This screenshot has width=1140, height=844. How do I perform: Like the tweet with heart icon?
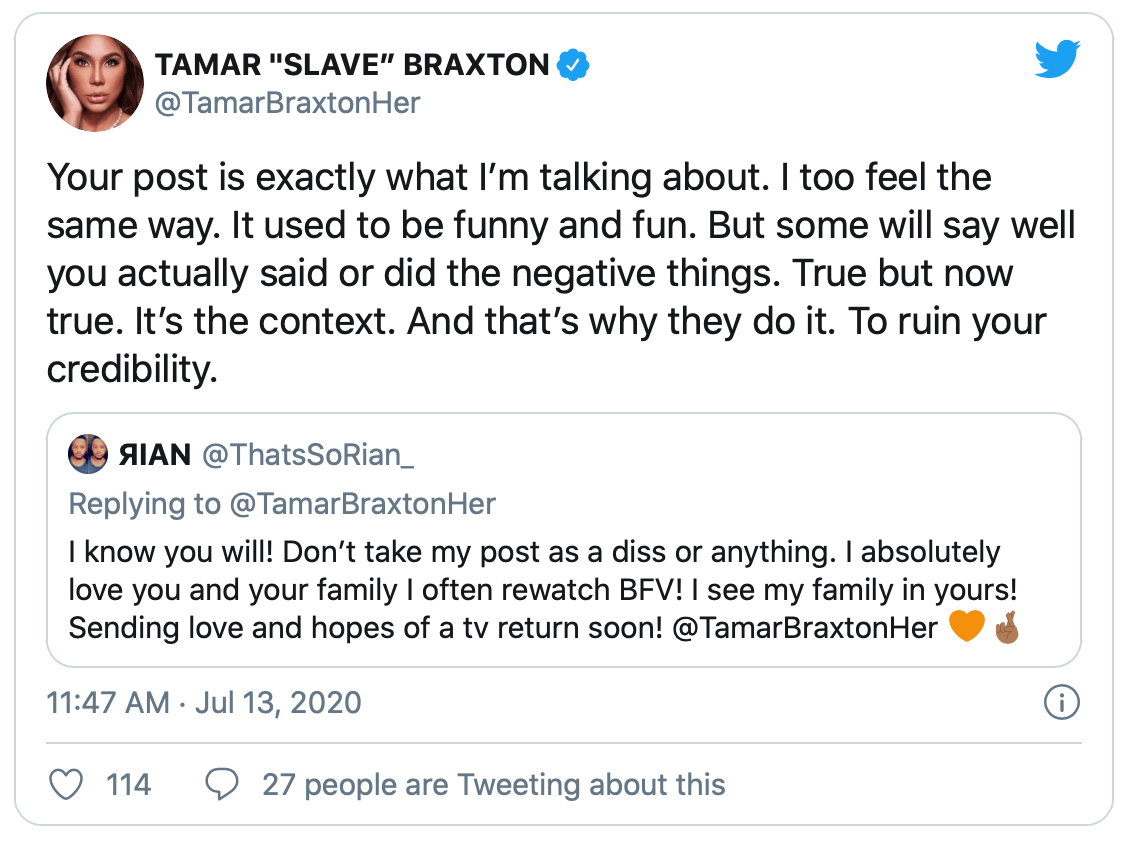(x=66, y=784)
